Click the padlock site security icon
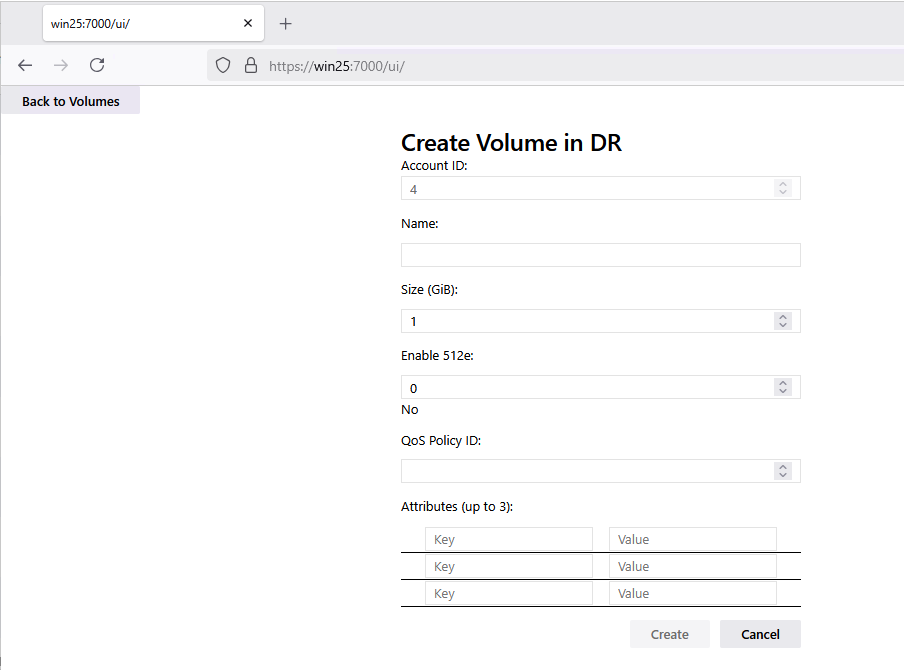Viewport: 904px width, 670px height. click(250, 65)
